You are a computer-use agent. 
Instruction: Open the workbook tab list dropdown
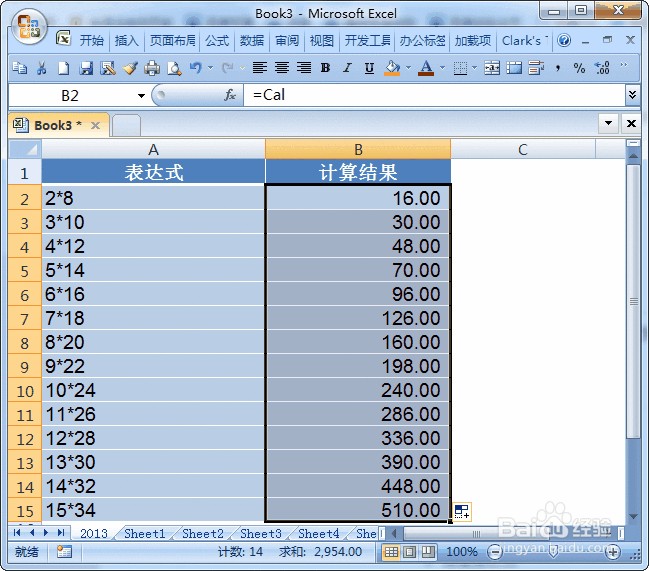click(608, 123)
